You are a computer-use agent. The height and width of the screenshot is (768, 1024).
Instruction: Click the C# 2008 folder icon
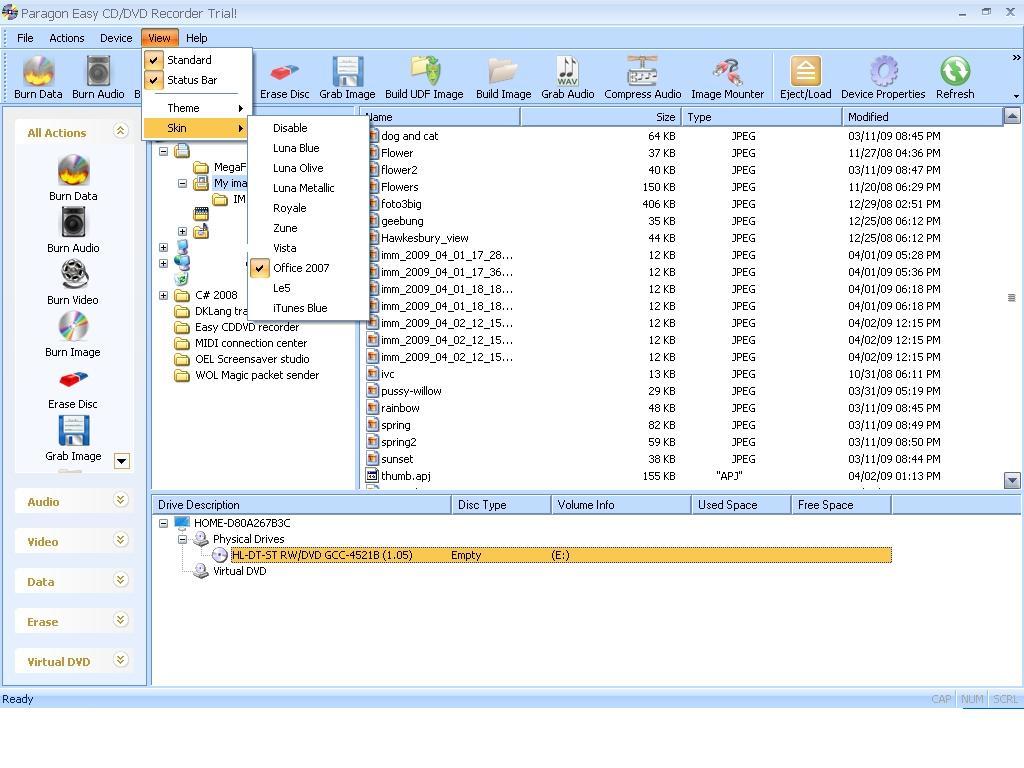tap(182, 295)
